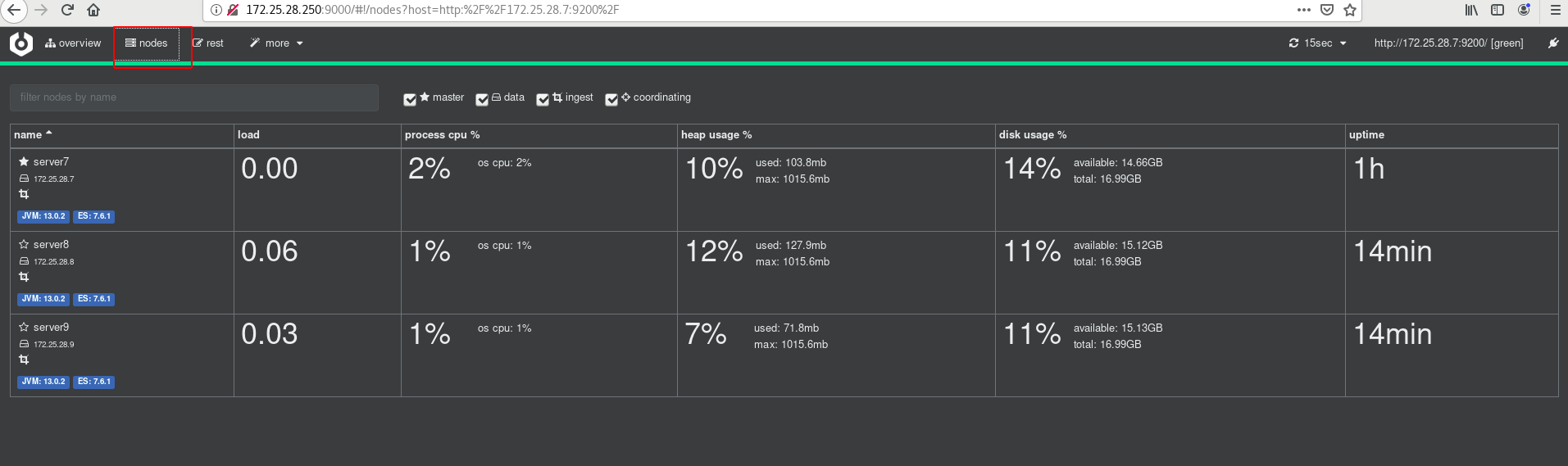The height and width of the screenshot is (466, 1568).
Task: Sort nodes by process cpu % header
Action: tap(443, 135)
